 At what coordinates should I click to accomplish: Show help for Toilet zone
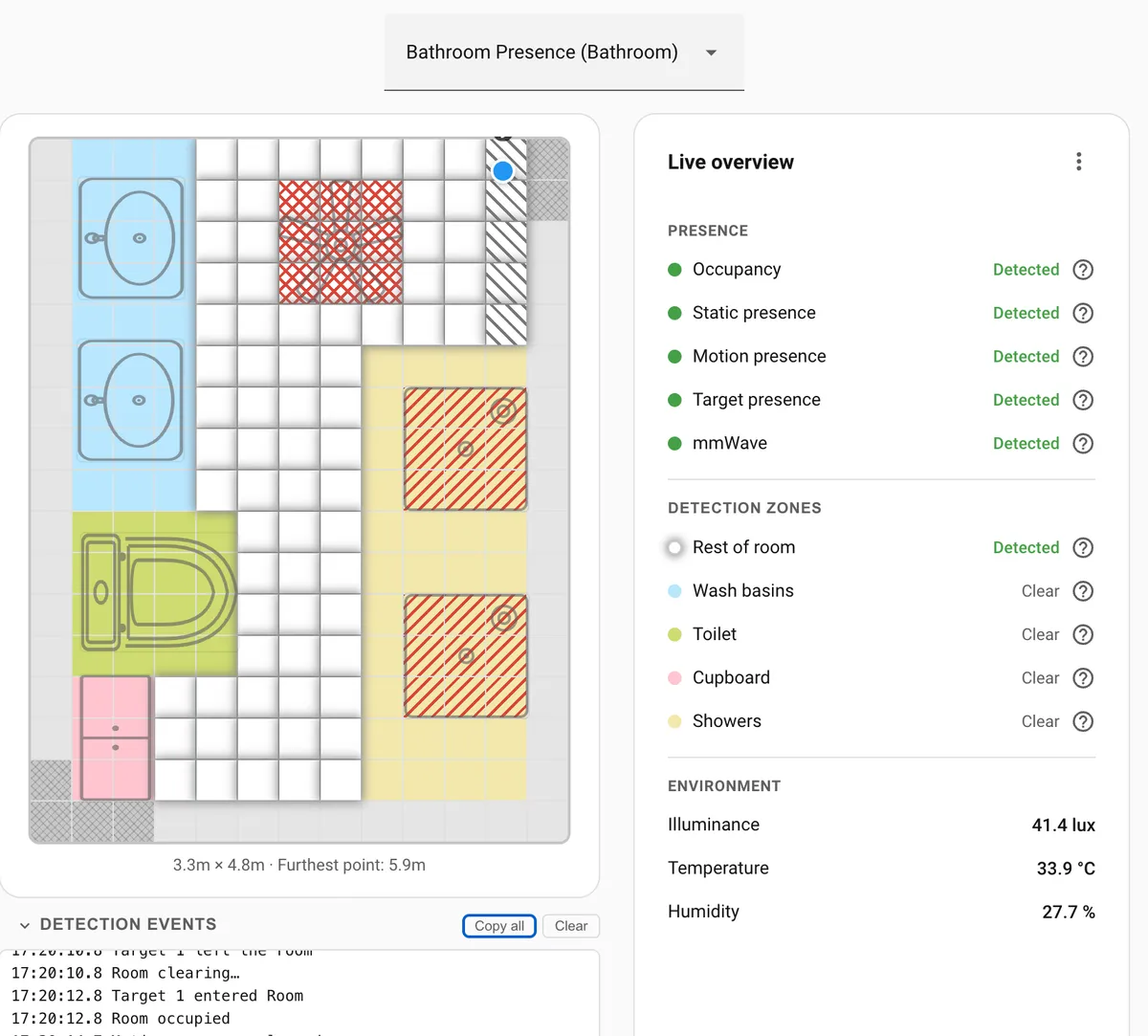click(x=1083, y=635)
